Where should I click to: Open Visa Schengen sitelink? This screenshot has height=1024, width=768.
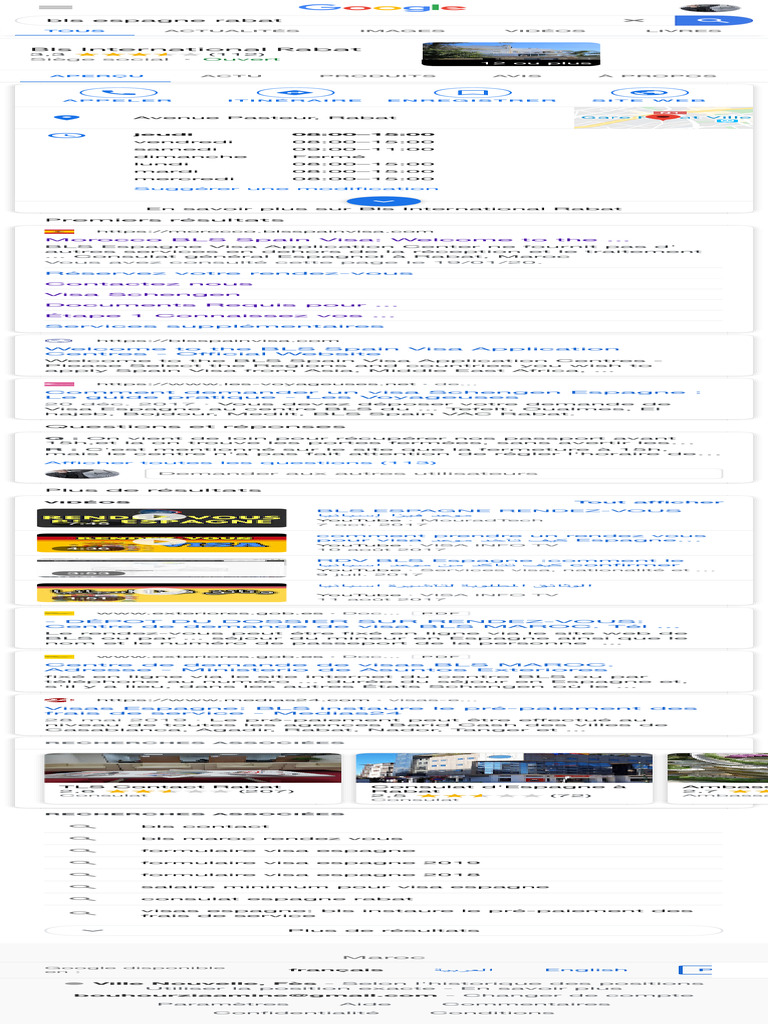pos(142,294)
